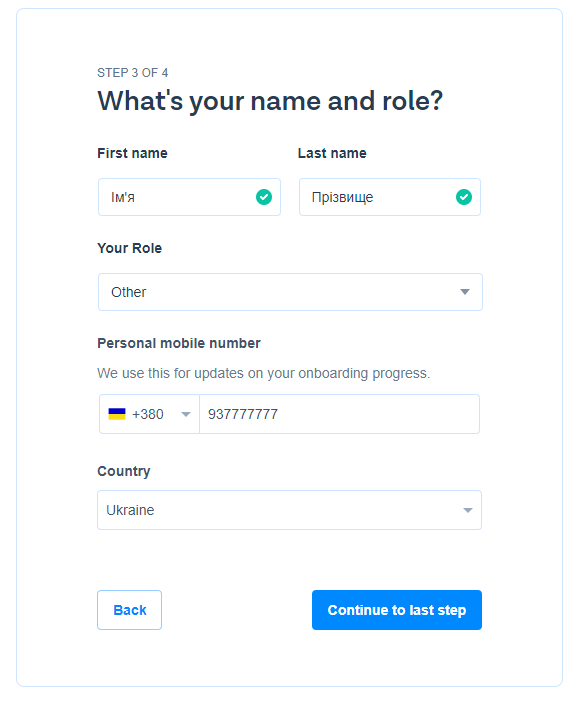Focus the First name input field

click(190, 197)
